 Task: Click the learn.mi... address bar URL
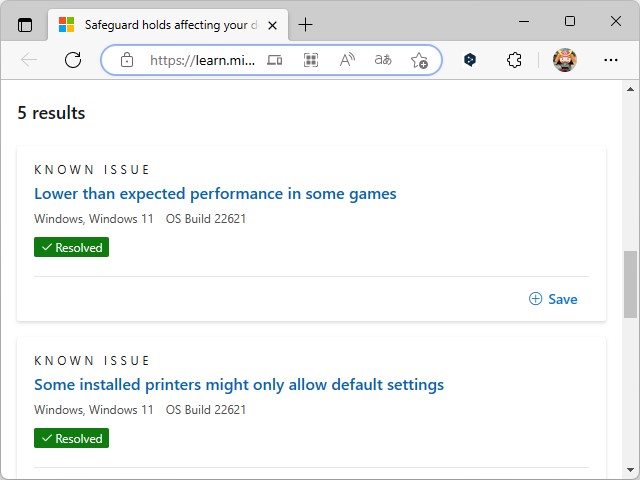[x=202, y=60]
